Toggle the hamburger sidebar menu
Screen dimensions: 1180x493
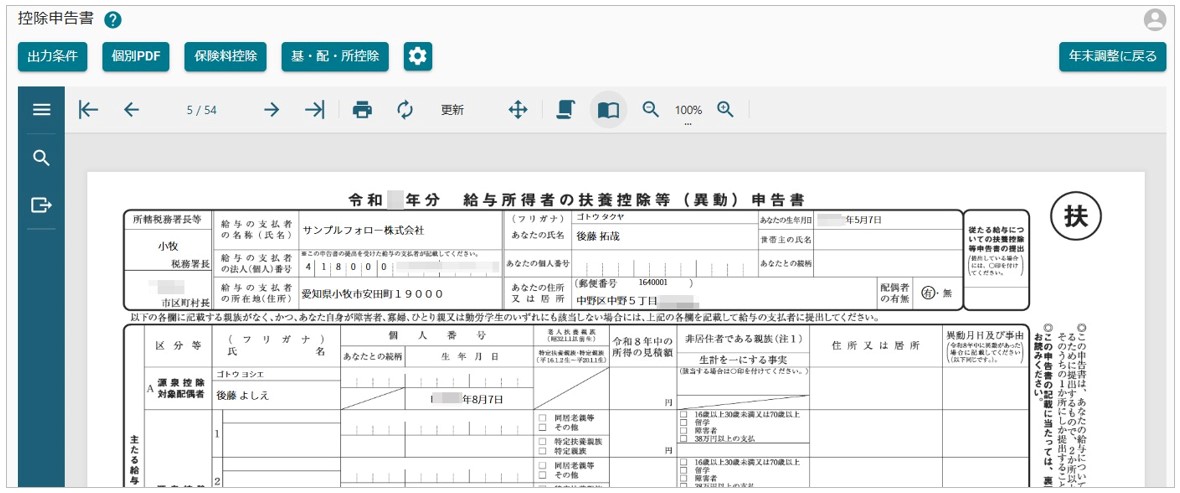[x=41, y=110]
